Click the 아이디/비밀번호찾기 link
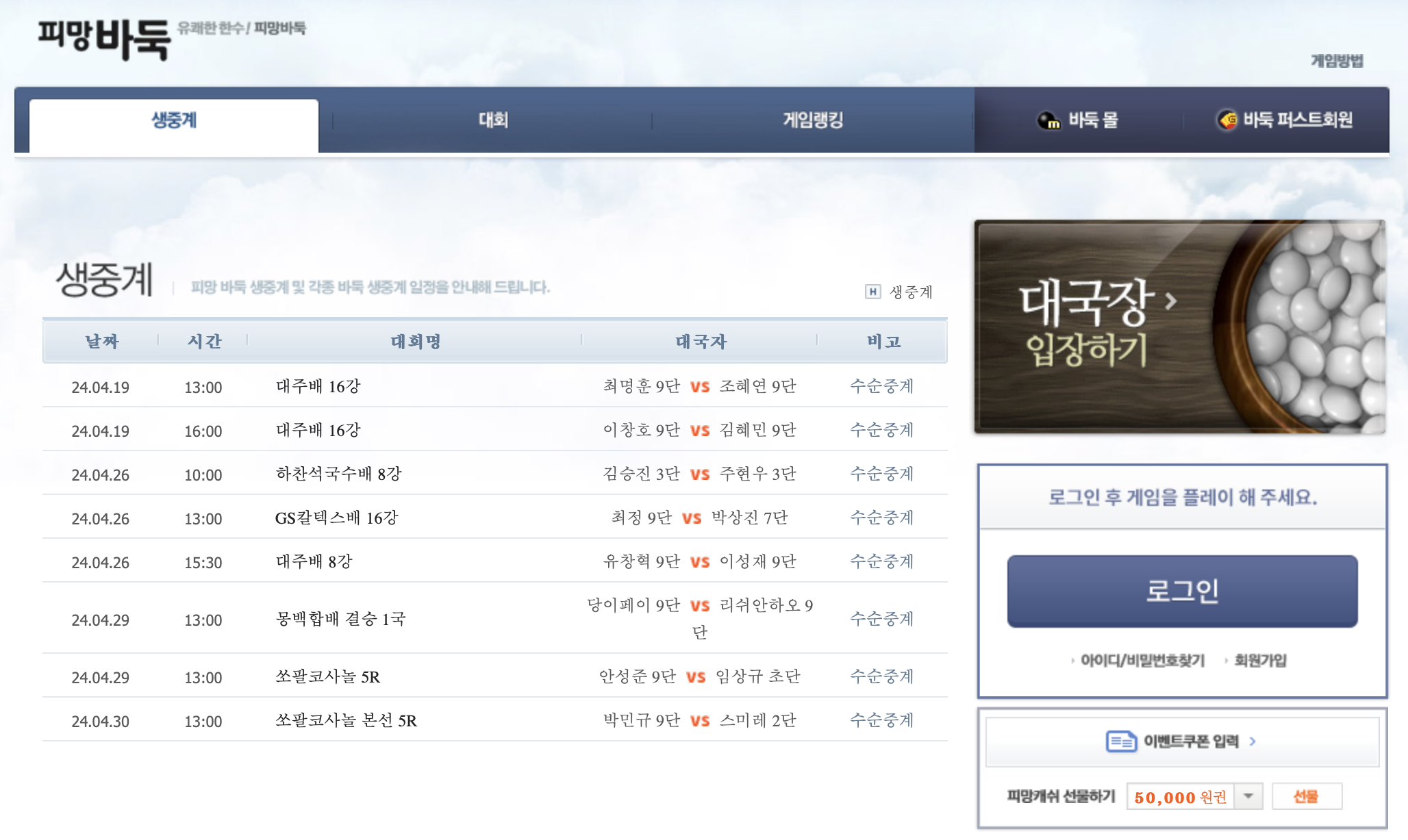Viewport: 1408px width, 840px height. coord(1142,661)
